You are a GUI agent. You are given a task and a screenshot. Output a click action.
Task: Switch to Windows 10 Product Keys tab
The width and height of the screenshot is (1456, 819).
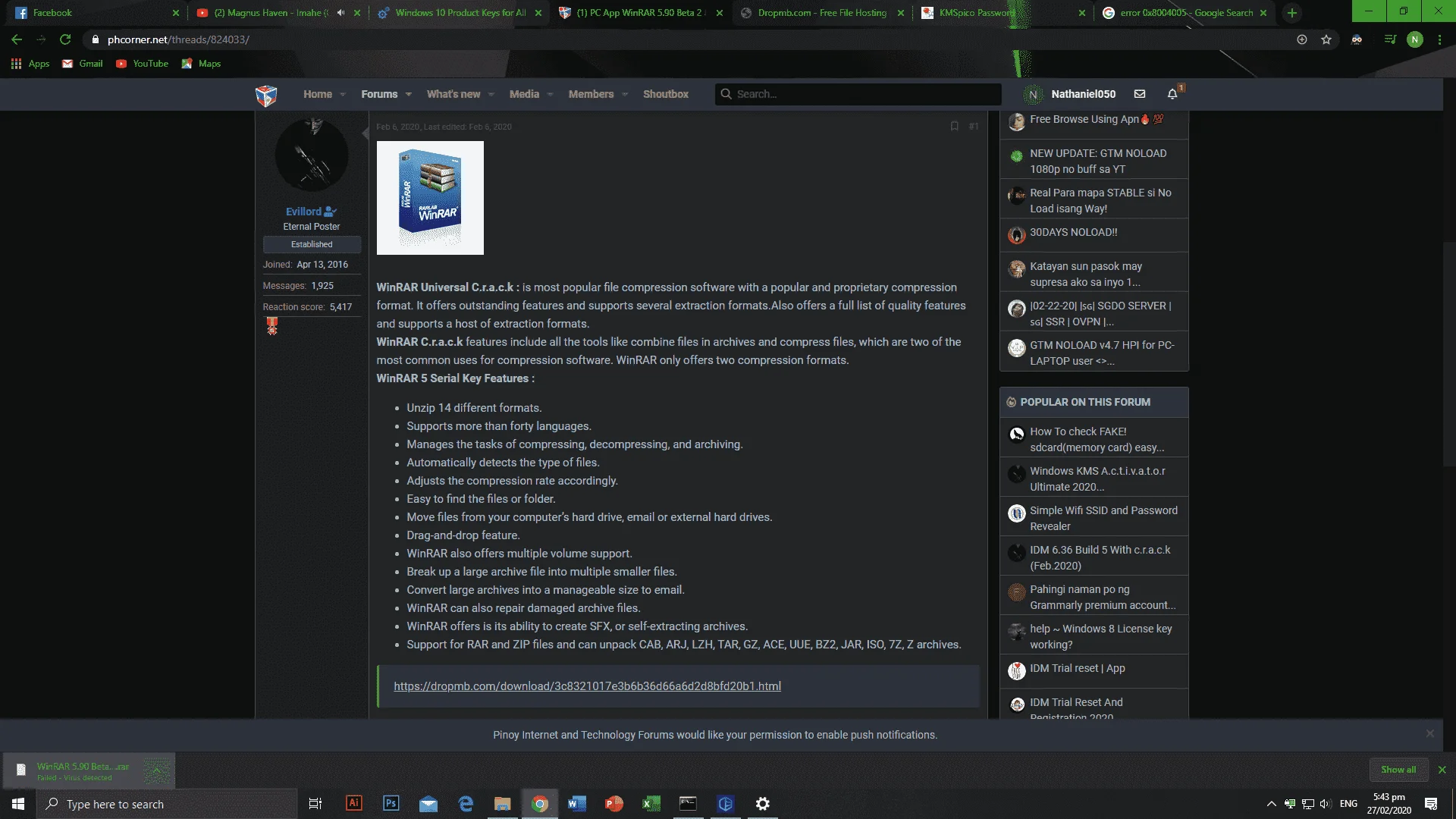(460, 13)
